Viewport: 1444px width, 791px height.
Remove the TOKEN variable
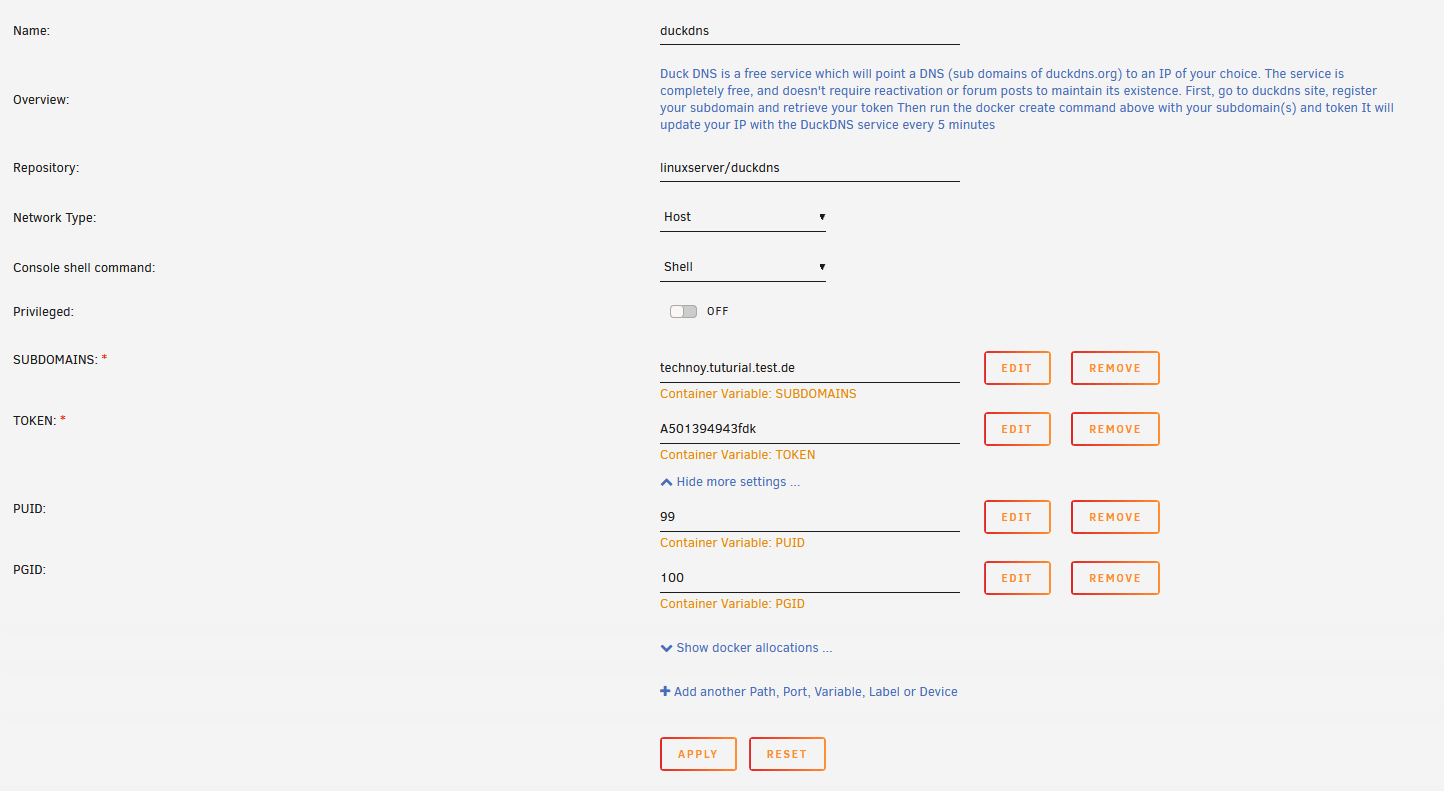(x=1115, y=429)
